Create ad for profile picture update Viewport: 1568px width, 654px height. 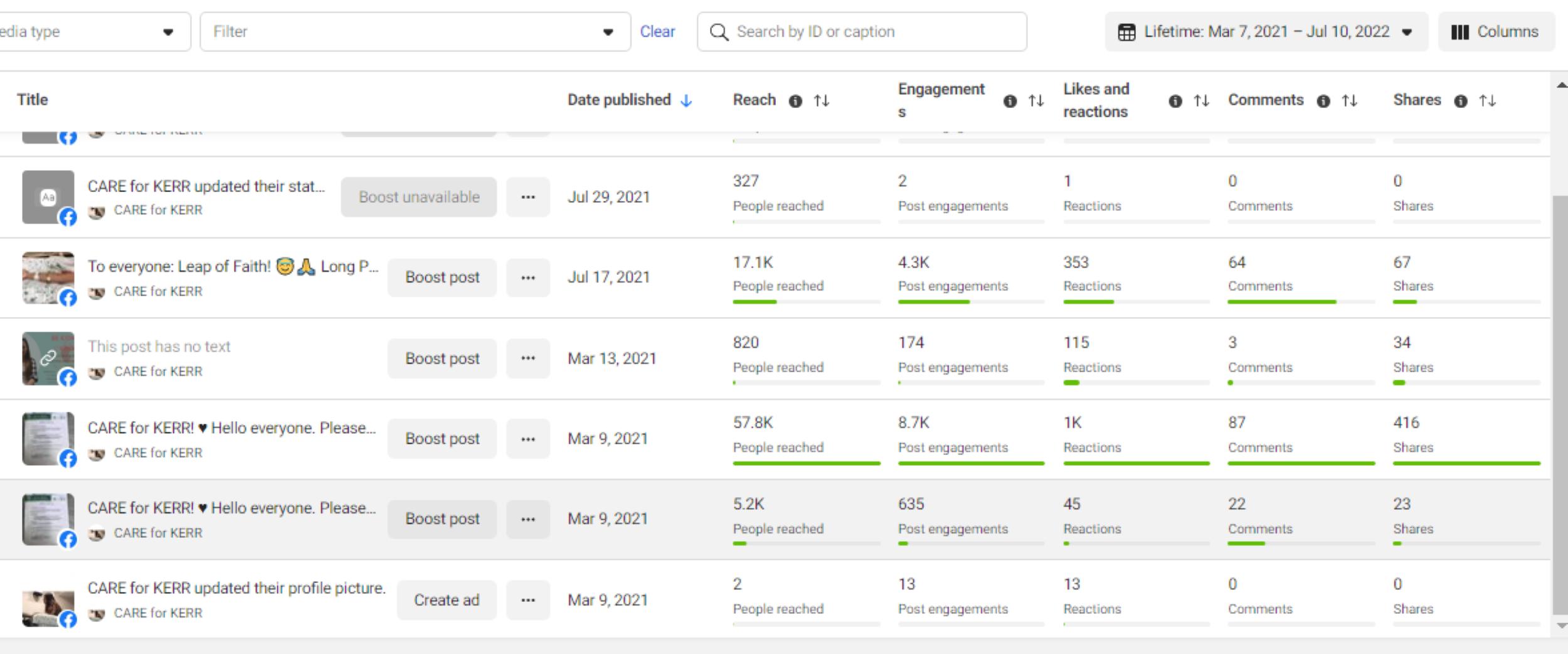pyautogui.click(x=446, y=600)
